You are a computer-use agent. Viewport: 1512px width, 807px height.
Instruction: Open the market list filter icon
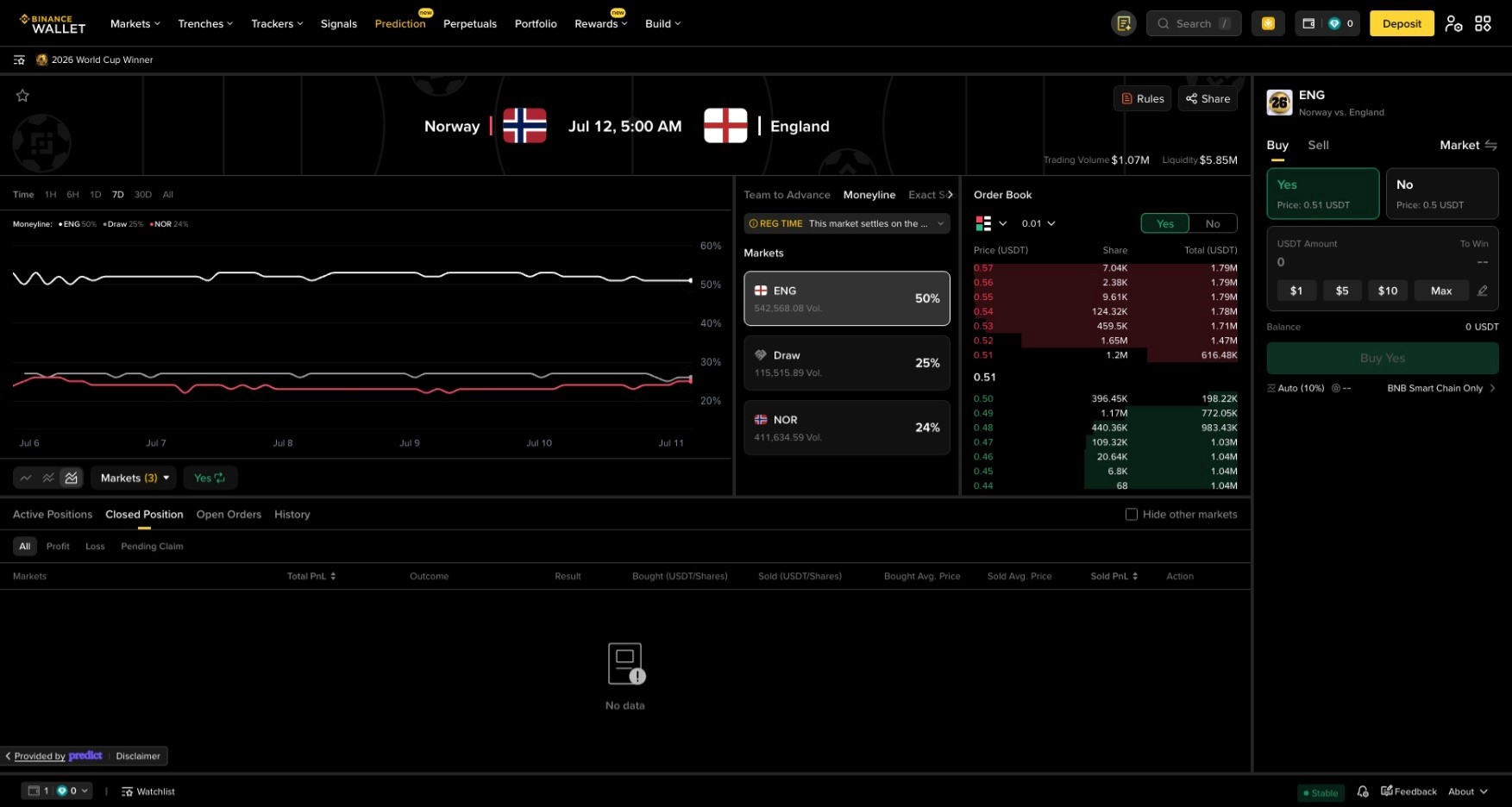[x=19, y=59]
